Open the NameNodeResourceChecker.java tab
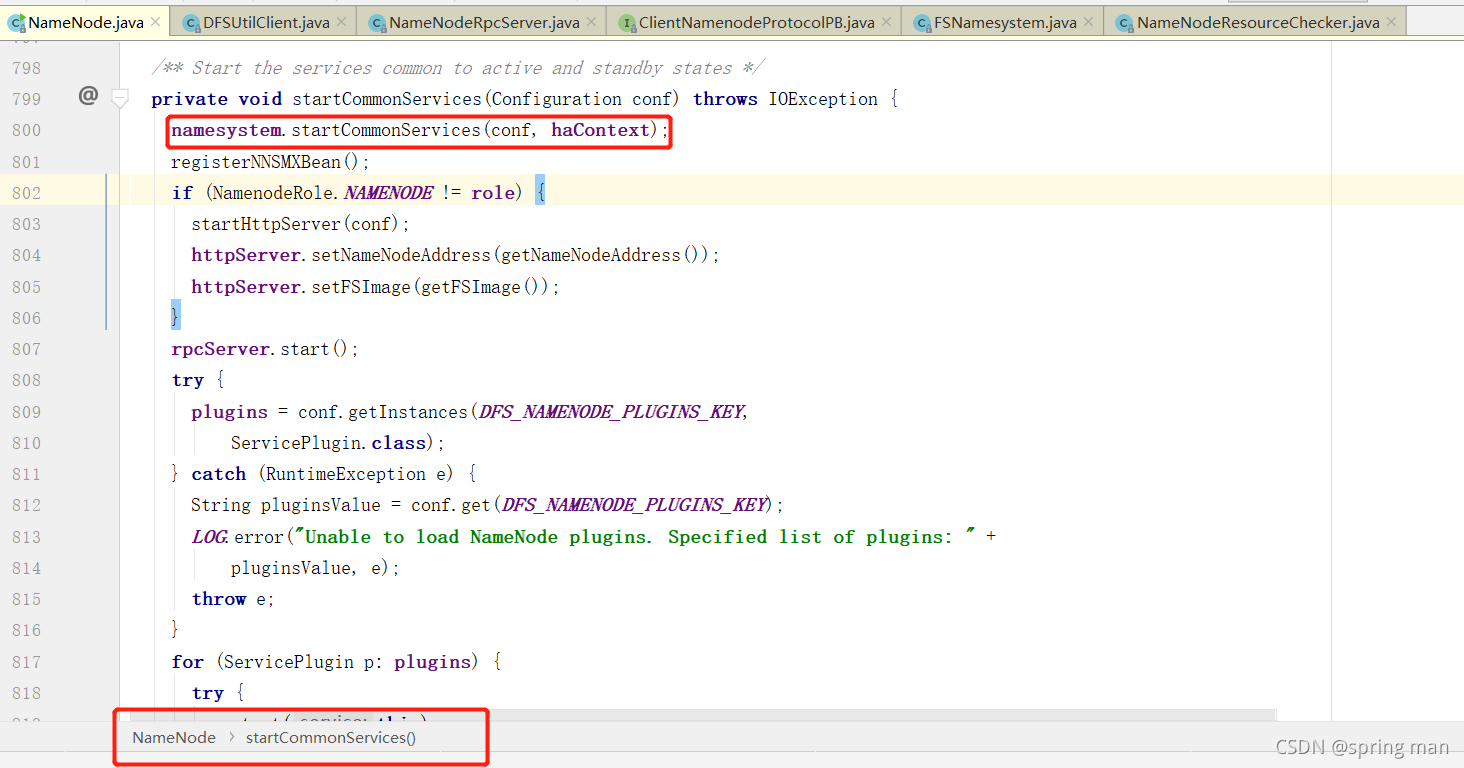Screen dimensions: 1464x768 coord(1257,22)
